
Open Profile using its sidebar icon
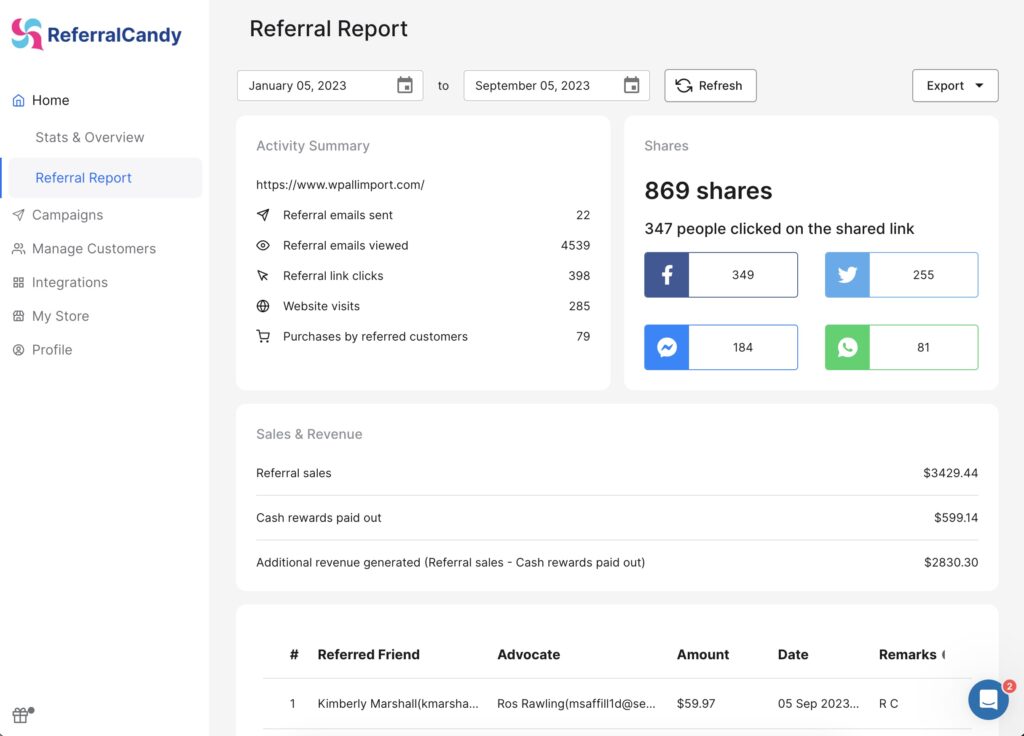(17, 349)
